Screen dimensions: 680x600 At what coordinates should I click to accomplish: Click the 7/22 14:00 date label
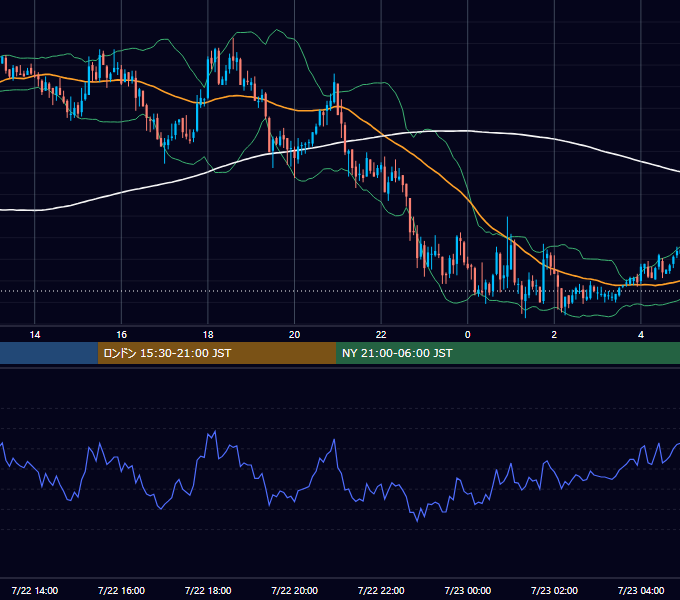(x=35, y=590)
